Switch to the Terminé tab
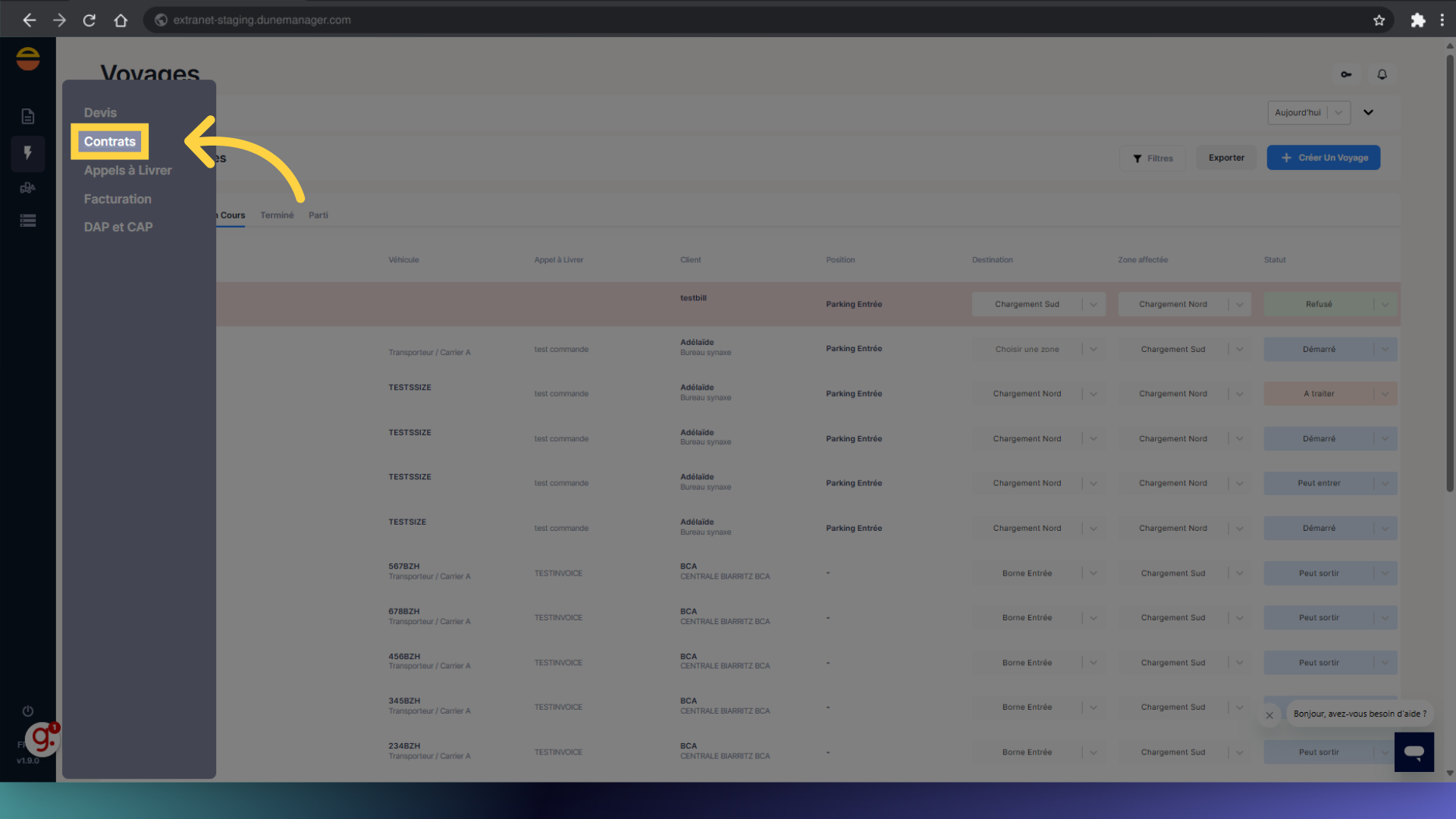 click(x=277, y=215)
